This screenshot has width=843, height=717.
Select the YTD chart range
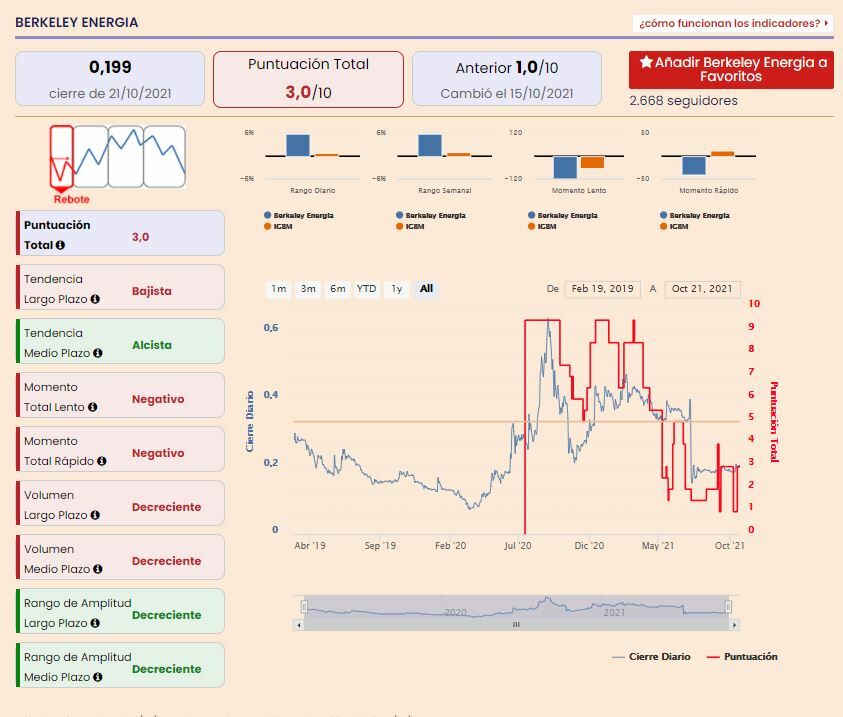[366, 289]
